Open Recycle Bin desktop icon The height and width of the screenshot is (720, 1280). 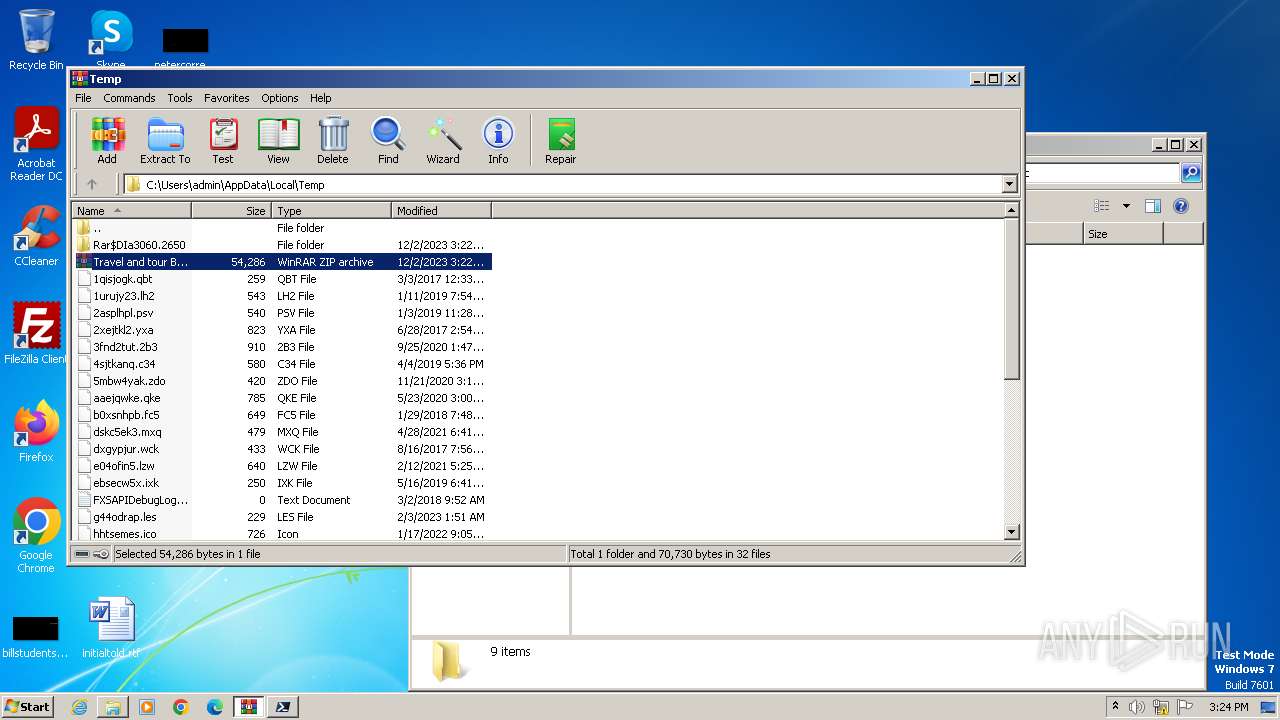click(x=36, y=40)
